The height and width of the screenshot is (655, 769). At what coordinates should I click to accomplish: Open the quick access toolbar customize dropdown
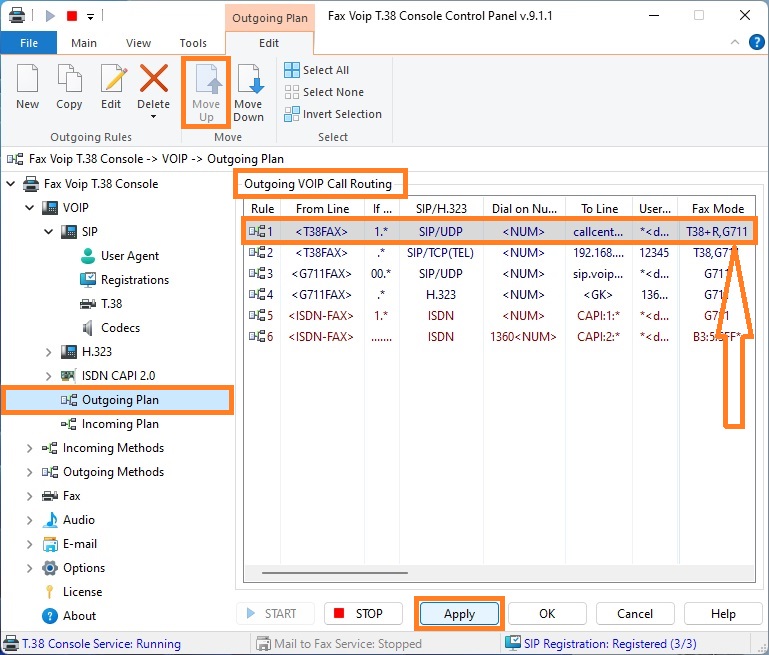point(90,17)
